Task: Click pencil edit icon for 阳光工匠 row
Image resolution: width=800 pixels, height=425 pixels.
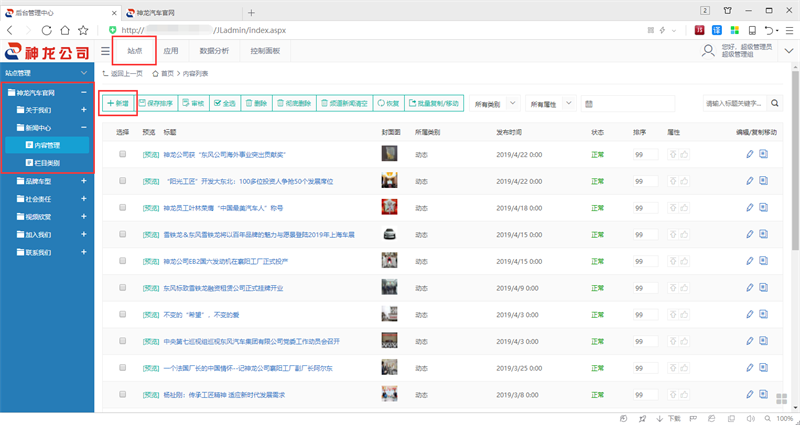Action: [749, 181]
